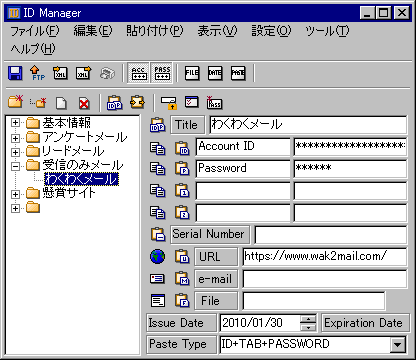Click the clipboard icon numbered 1
Viewport: 416px width, 360px height.
pyautogui.click(x=182, y=191)
